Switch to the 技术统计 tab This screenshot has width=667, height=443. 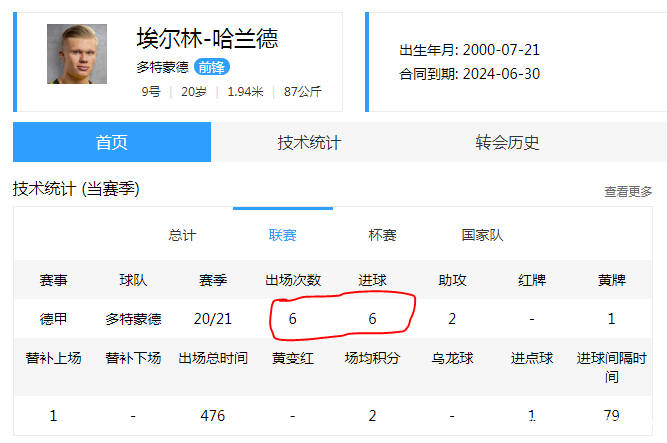pos(309,143)
